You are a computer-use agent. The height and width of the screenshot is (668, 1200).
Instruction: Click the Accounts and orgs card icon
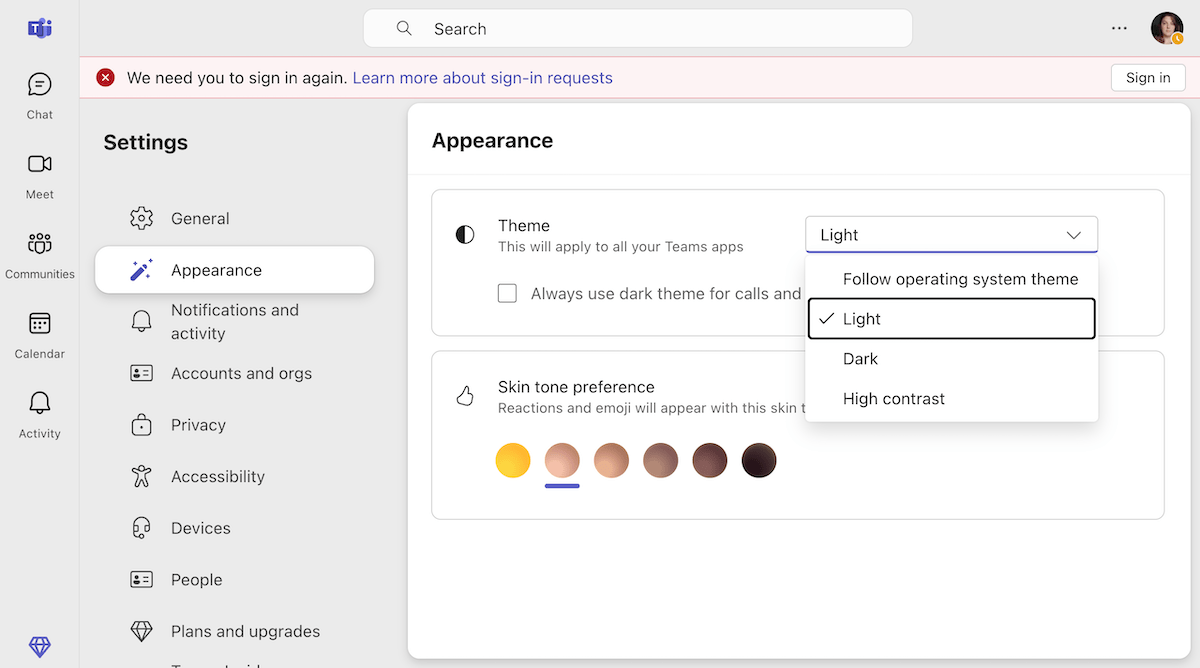coord(142,373)
